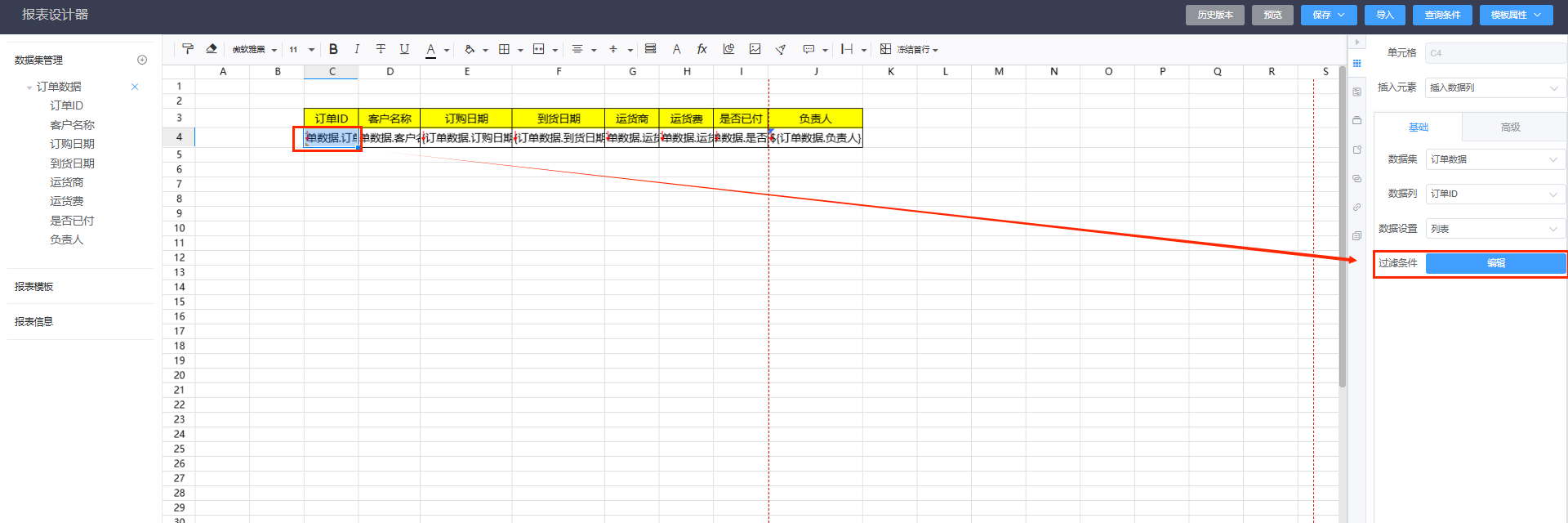Viewport: 1568px width, 523px height.
Task: Click the format painter icon
Action: 188,49
